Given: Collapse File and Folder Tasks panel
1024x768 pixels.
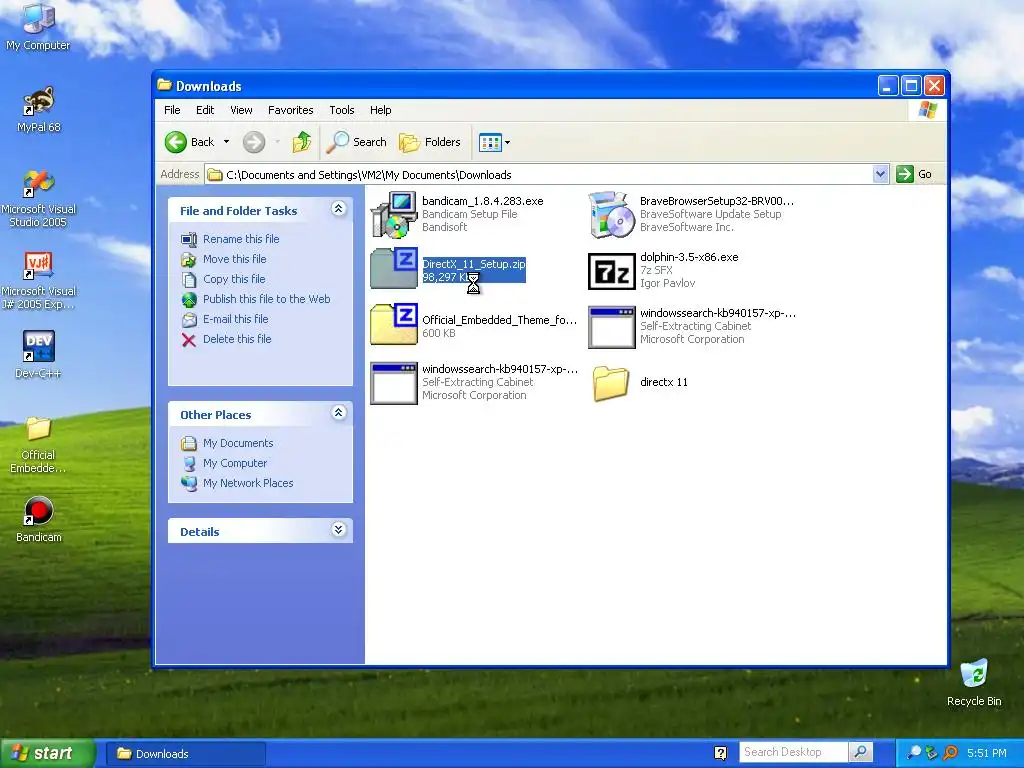Looking at the screenshot, I should coord(338,209).
